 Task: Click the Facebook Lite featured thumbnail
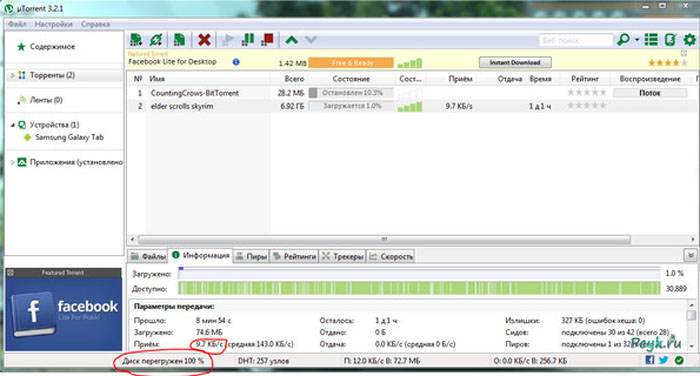[63, 313]
